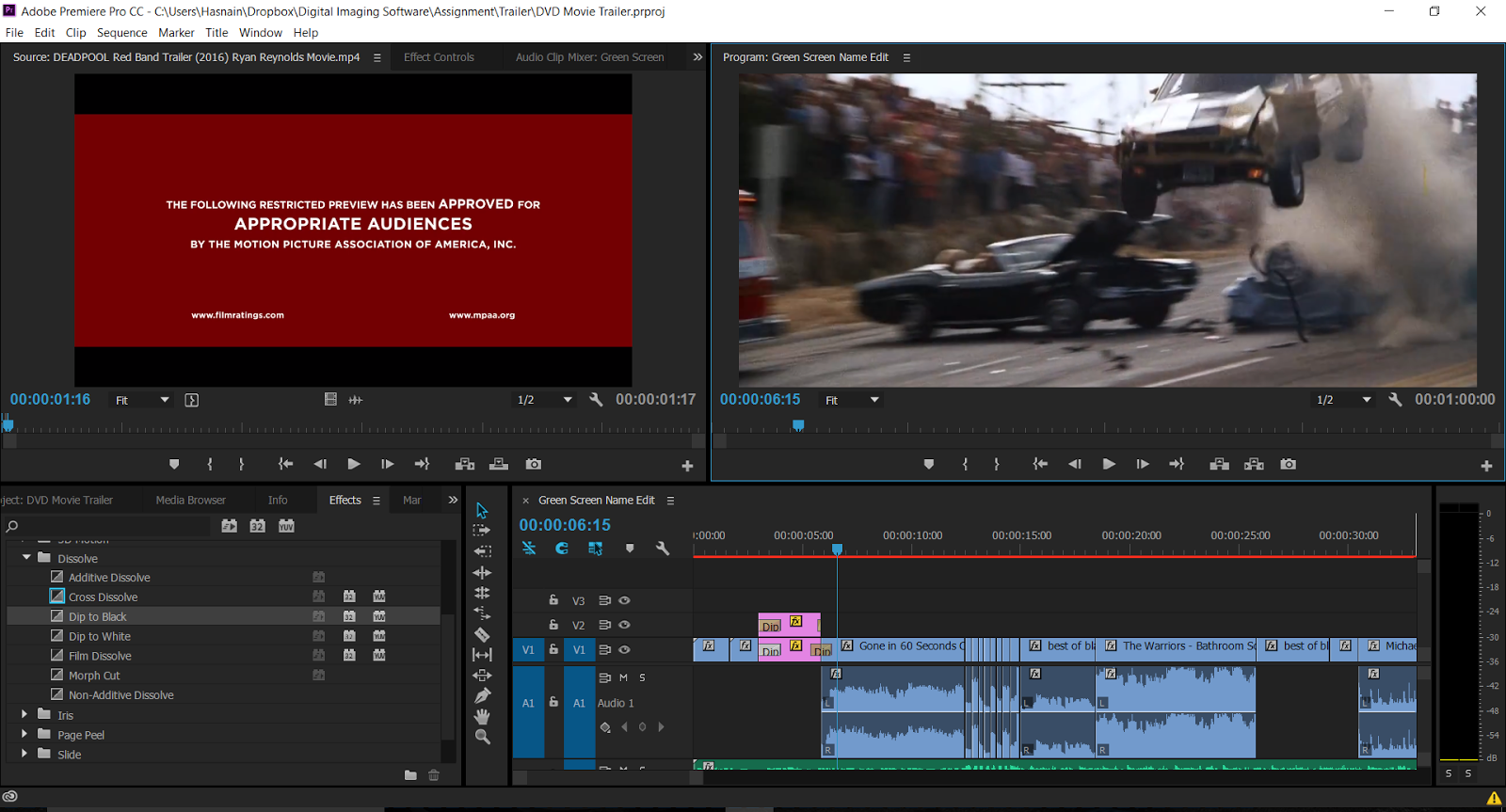Select Dip to White effect
This screenshot has width=1506, height=812.
click(99, 636)
